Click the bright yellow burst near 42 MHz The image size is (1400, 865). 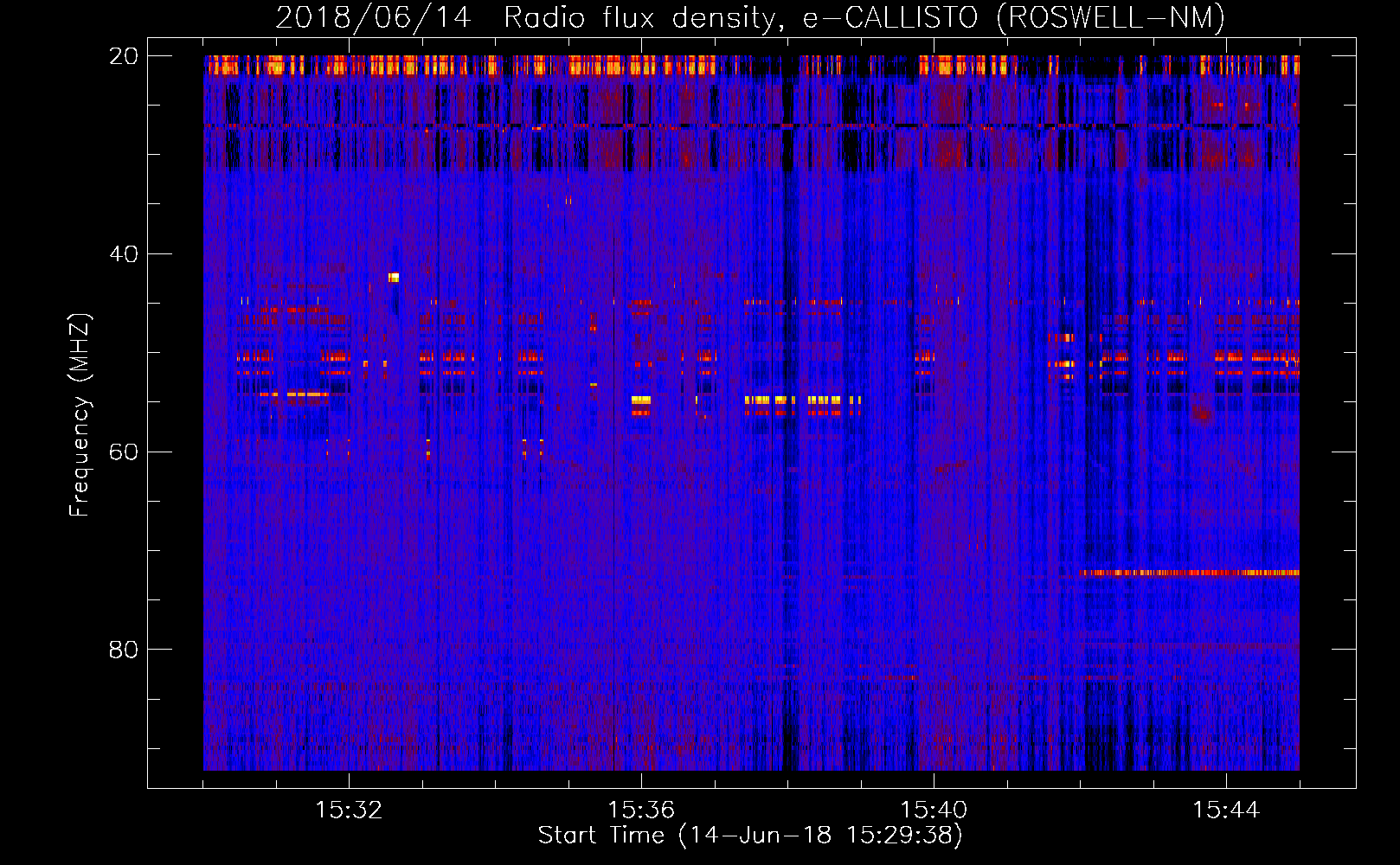[x=394, y=277]
